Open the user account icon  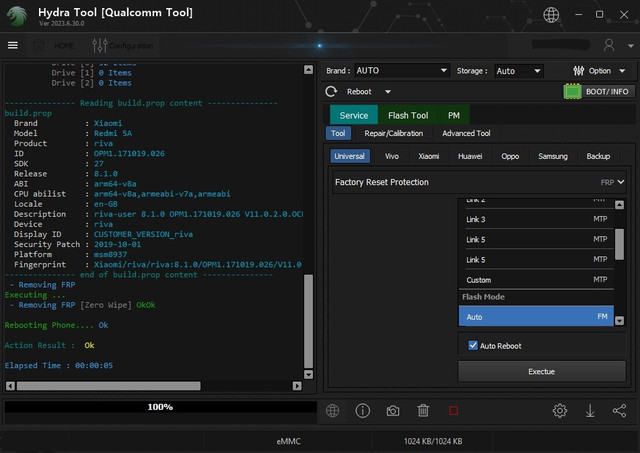click(609, 45)
